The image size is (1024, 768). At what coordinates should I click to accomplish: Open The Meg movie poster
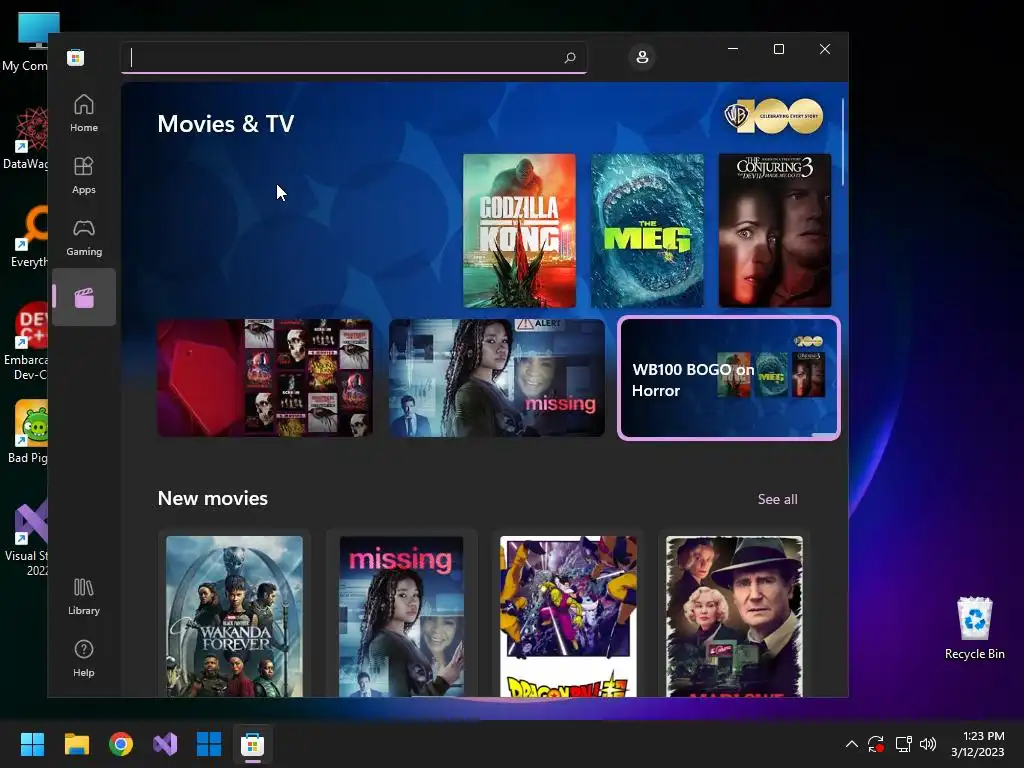(647, 231)
